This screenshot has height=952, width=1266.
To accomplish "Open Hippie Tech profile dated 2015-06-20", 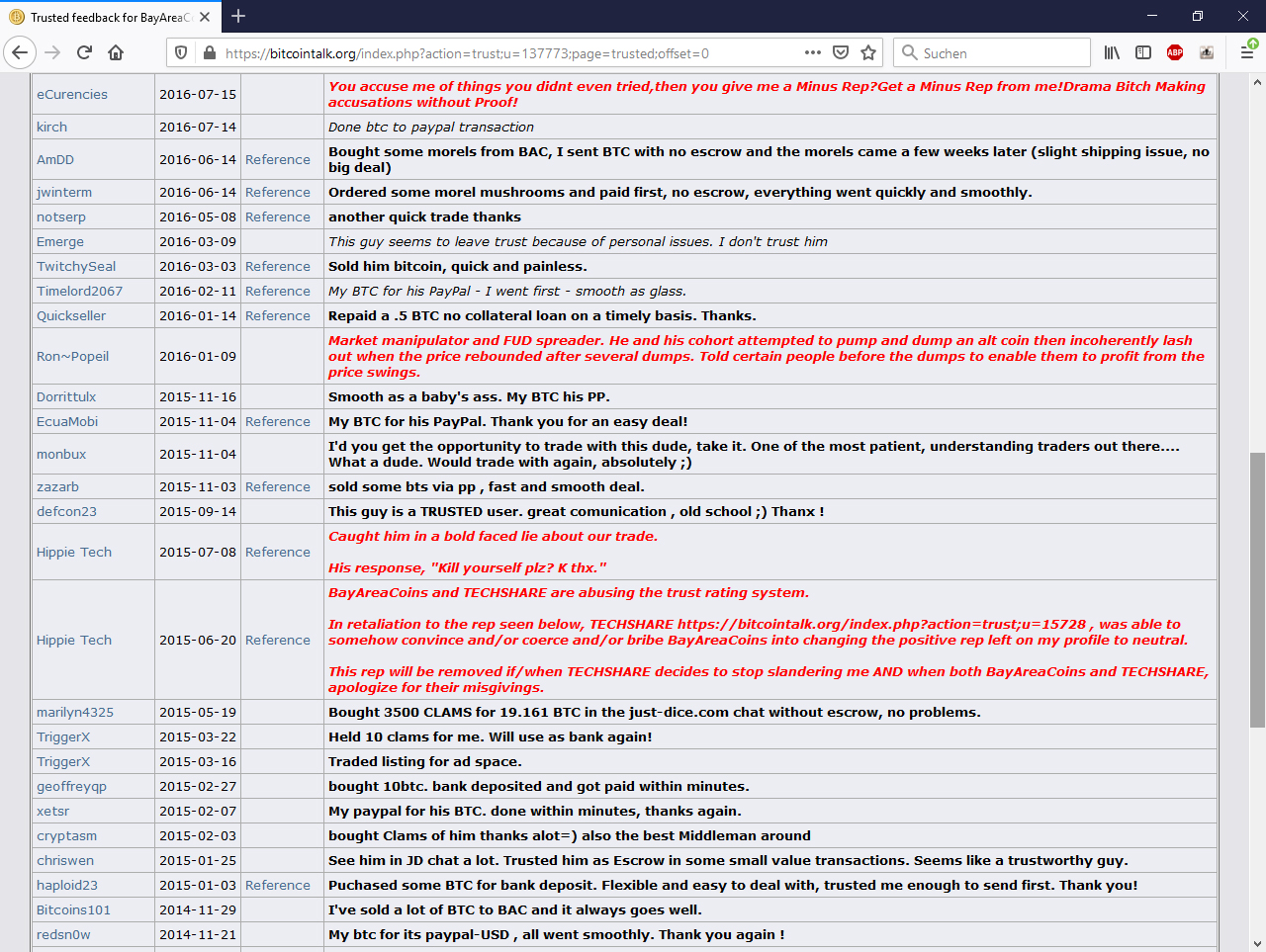I will pyautogui.click(x=74, y=640).
